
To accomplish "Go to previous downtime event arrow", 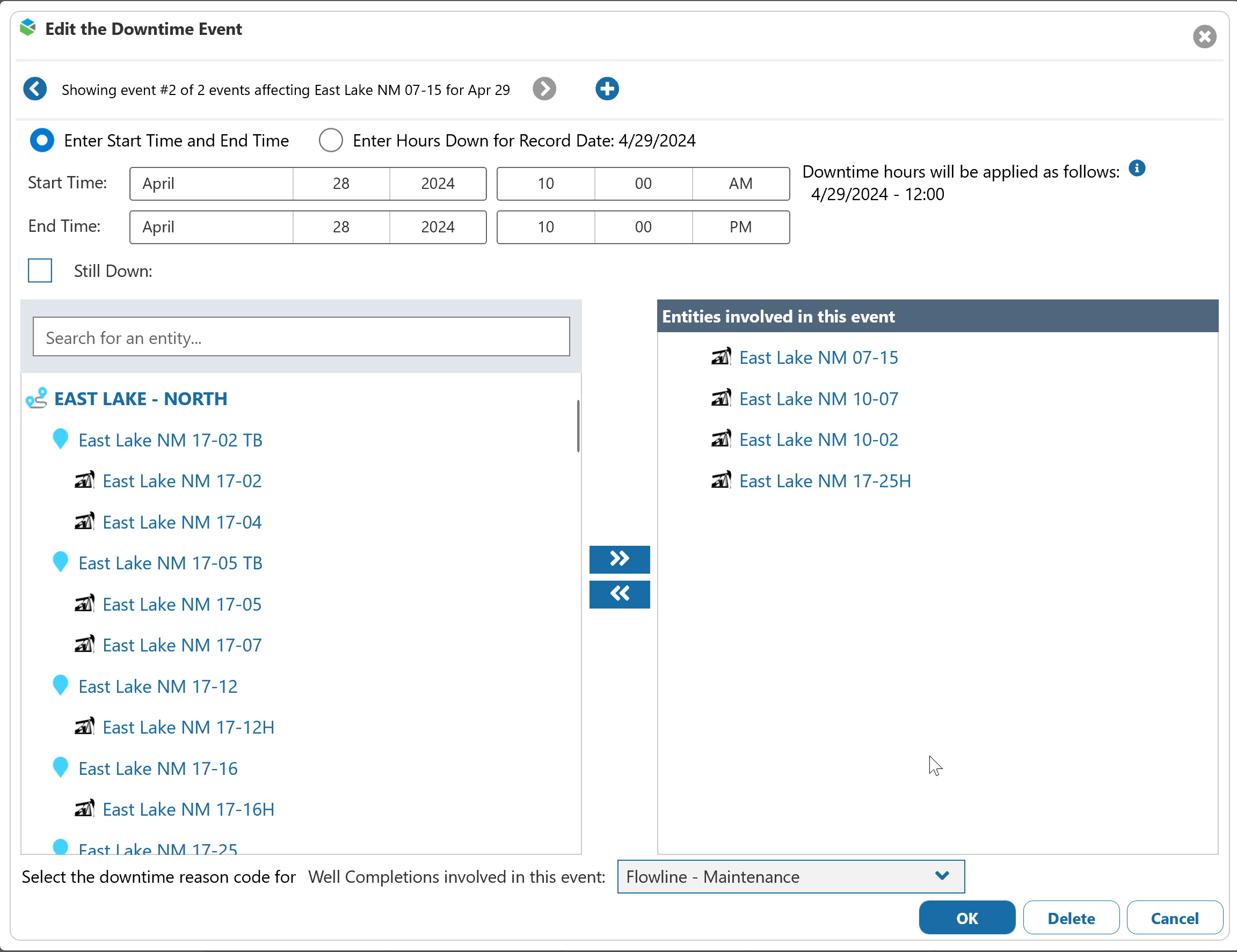I will 34,89.
